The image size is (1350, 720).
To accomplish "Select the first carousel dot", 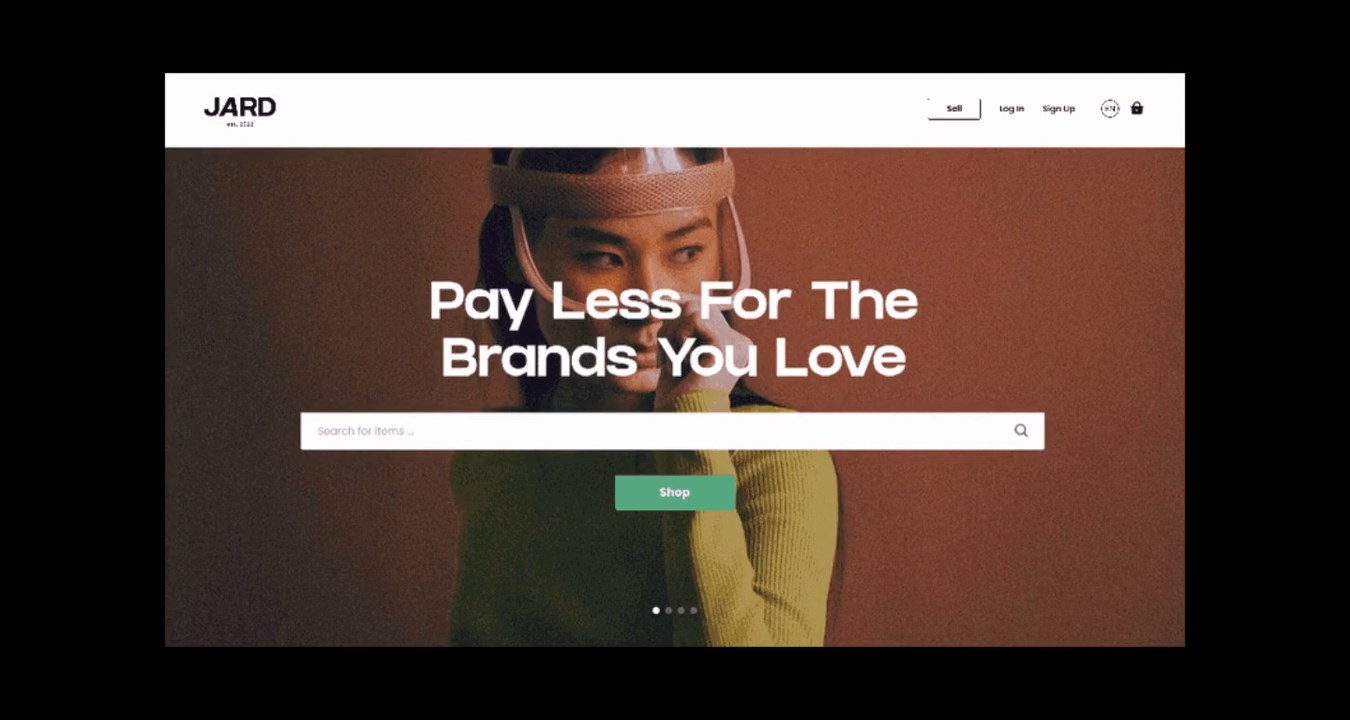I will point(656,610).
